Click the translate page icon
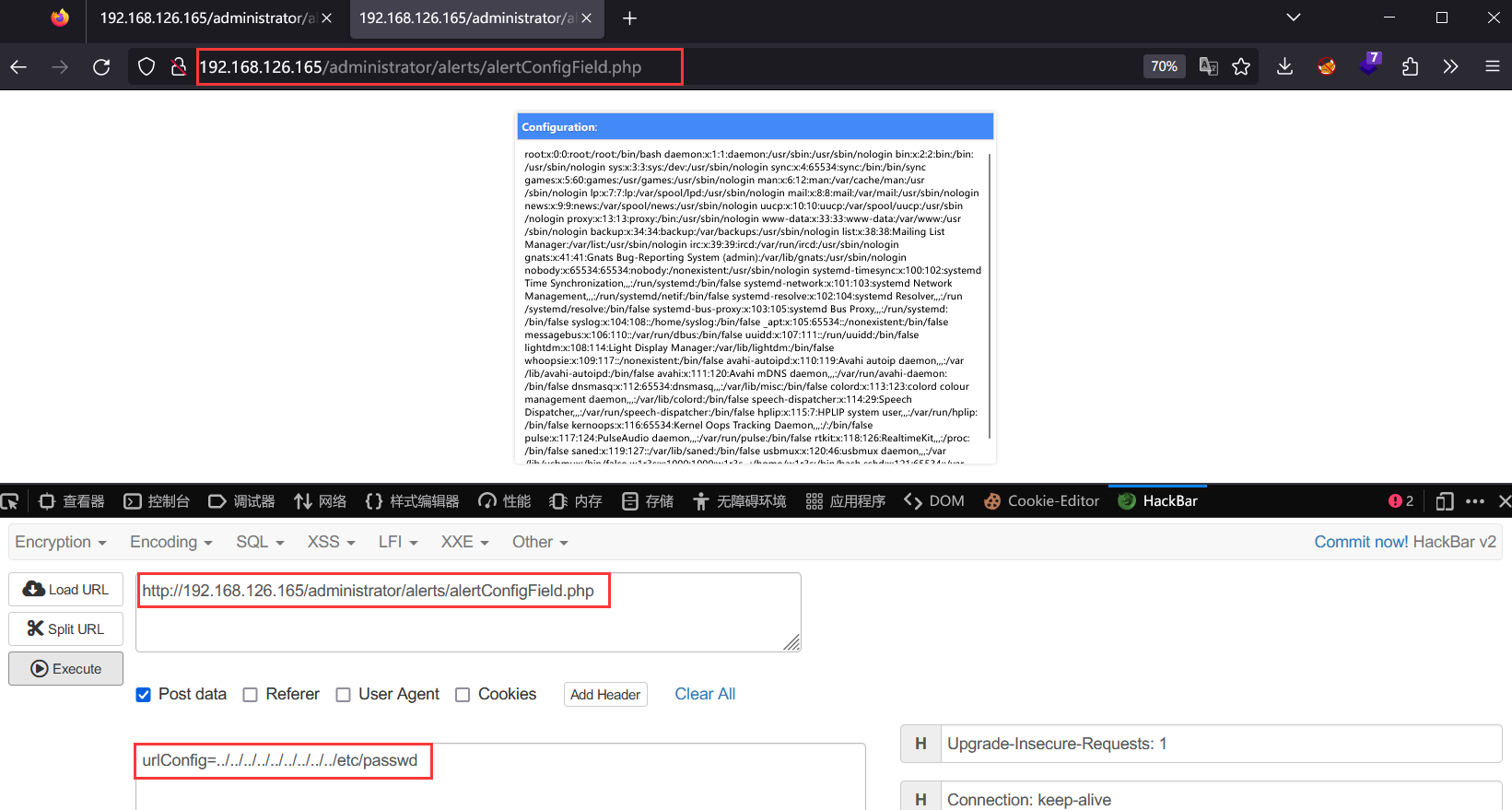The image size is (1512, 810). (1208, 66)
